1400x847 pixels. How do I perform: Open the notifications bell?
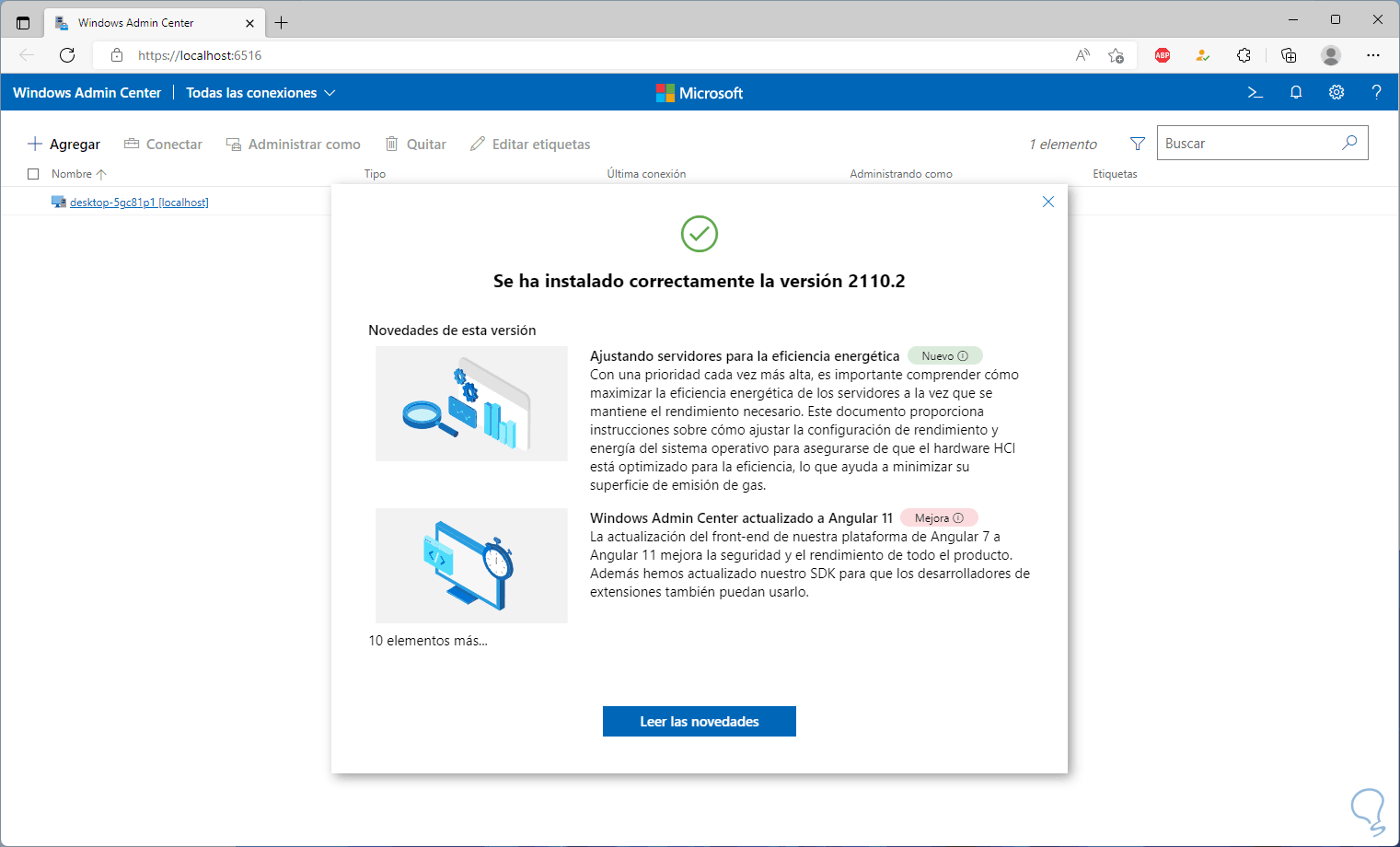1296,92
